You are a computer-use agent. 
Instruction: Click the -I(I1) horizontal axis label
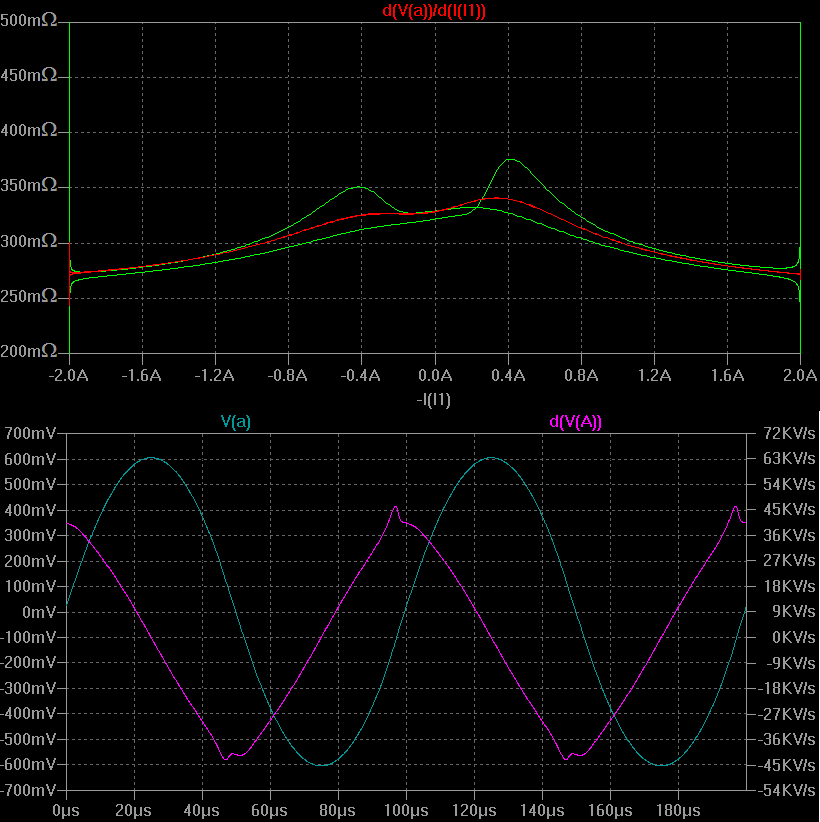[434, 399]
